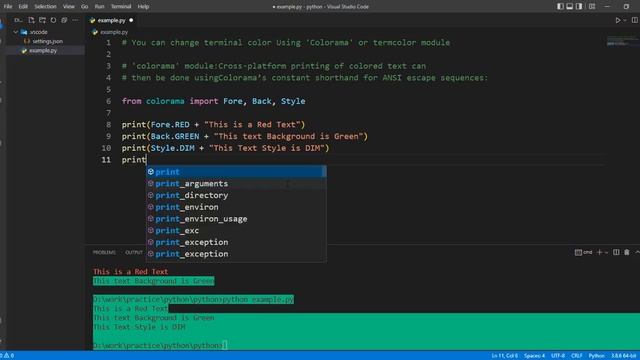The height and width of the screenshot is (360, 640).
Task: Minimize the VS Code window
Action: pos(607,7)
